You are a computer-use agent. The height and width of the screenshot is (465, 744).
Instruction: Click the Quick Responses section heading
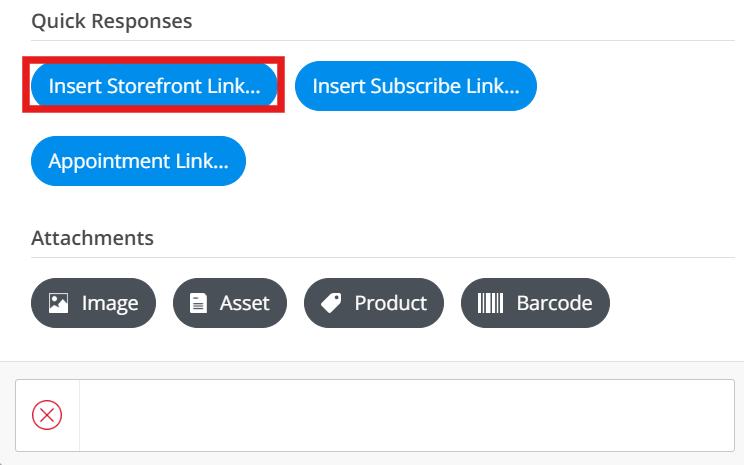point(111,21)
